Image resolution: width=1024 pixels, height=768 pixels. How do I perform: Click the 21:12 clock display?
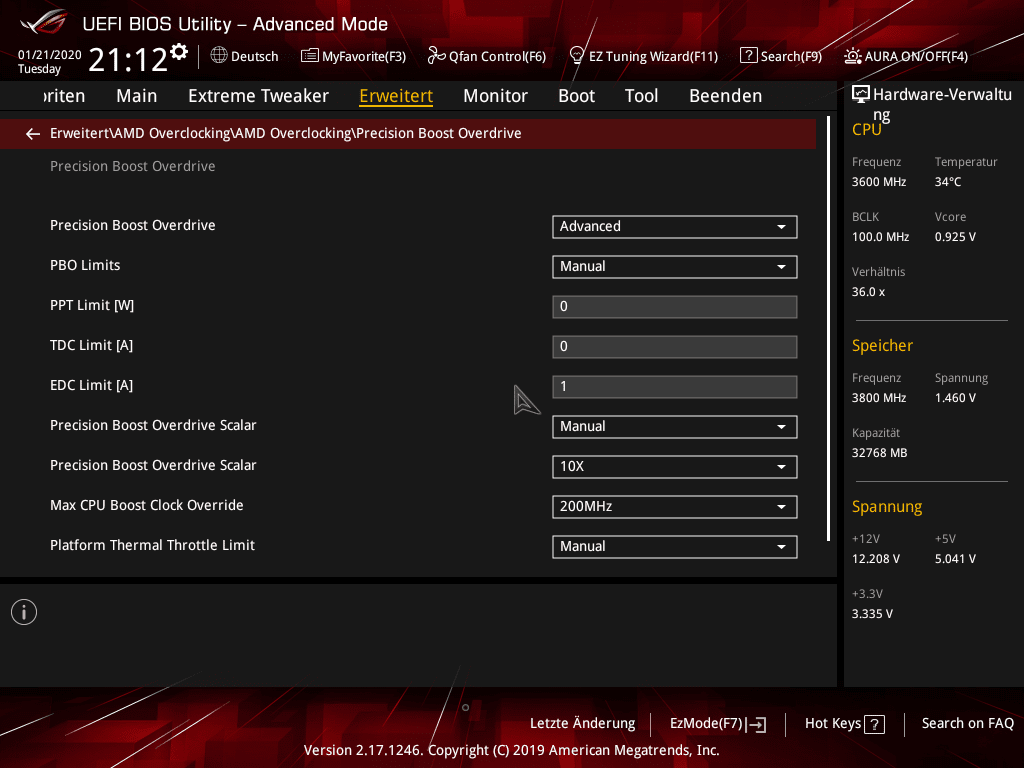coord(128,60)
